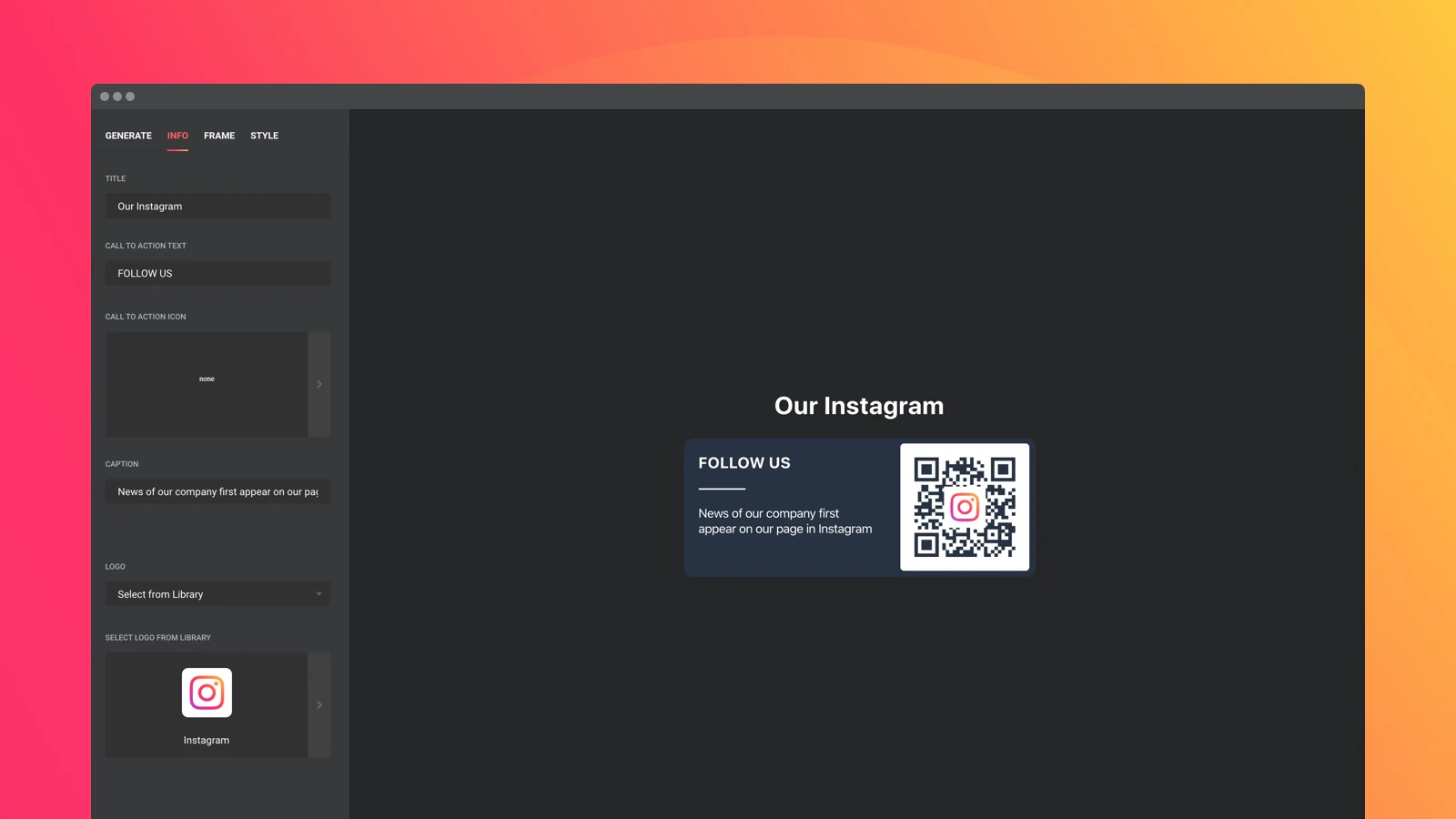Click the 'Our Instagram' preview heading
Image resolution: width=1456 pixels, height=819 pixels.
coord(859,406)
